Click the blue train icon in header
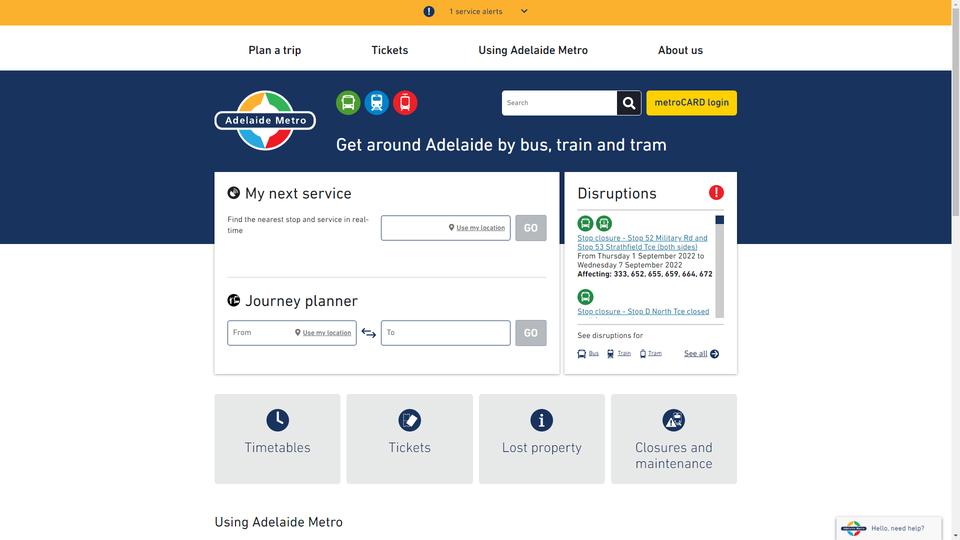The width and height of the screenshot is (960, 540). point(377,102)
